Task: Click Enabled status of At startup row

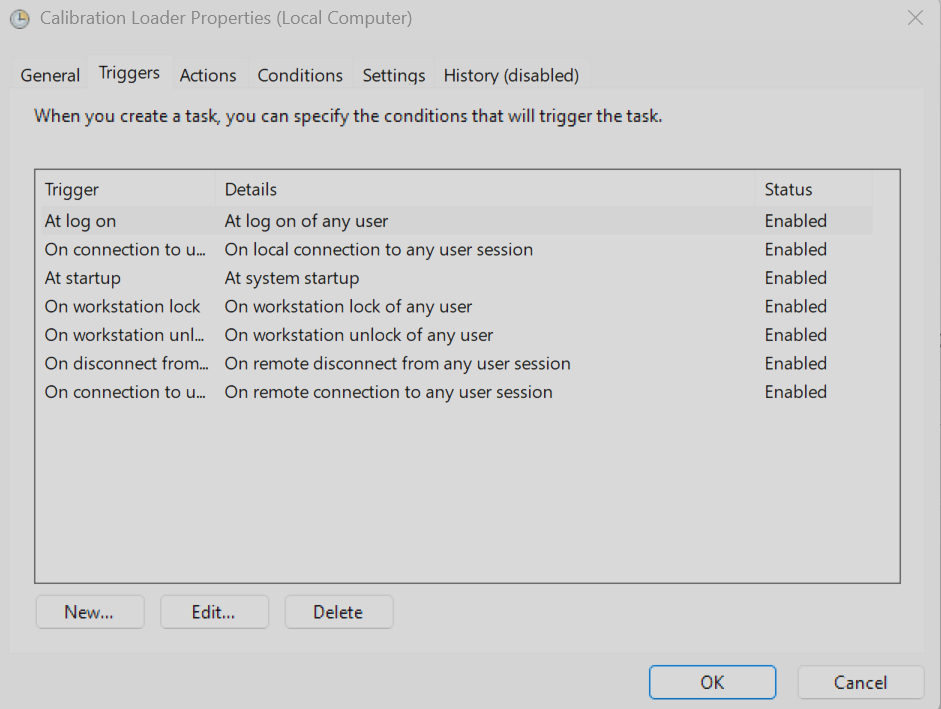Action: [796, 278]
